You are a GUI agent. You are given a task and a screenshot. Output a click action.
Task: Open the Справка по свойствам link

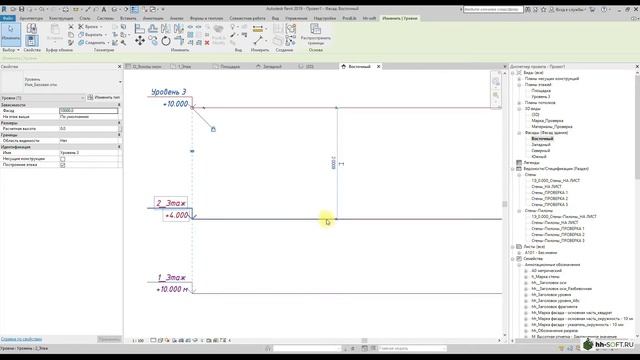point(21,339)
